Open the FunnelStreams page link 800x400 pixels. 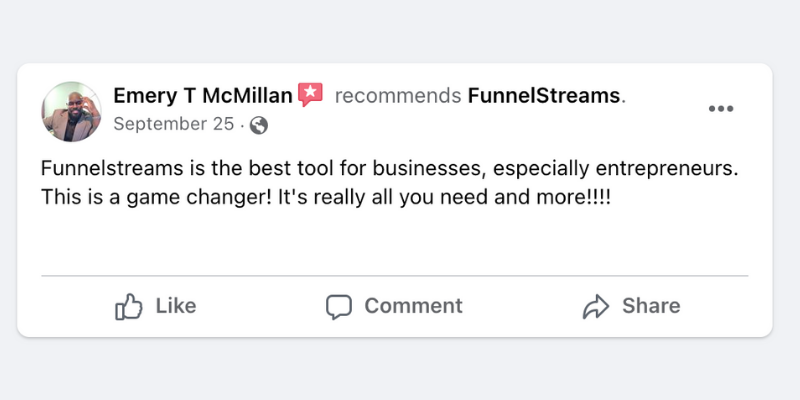coord(543,95)
